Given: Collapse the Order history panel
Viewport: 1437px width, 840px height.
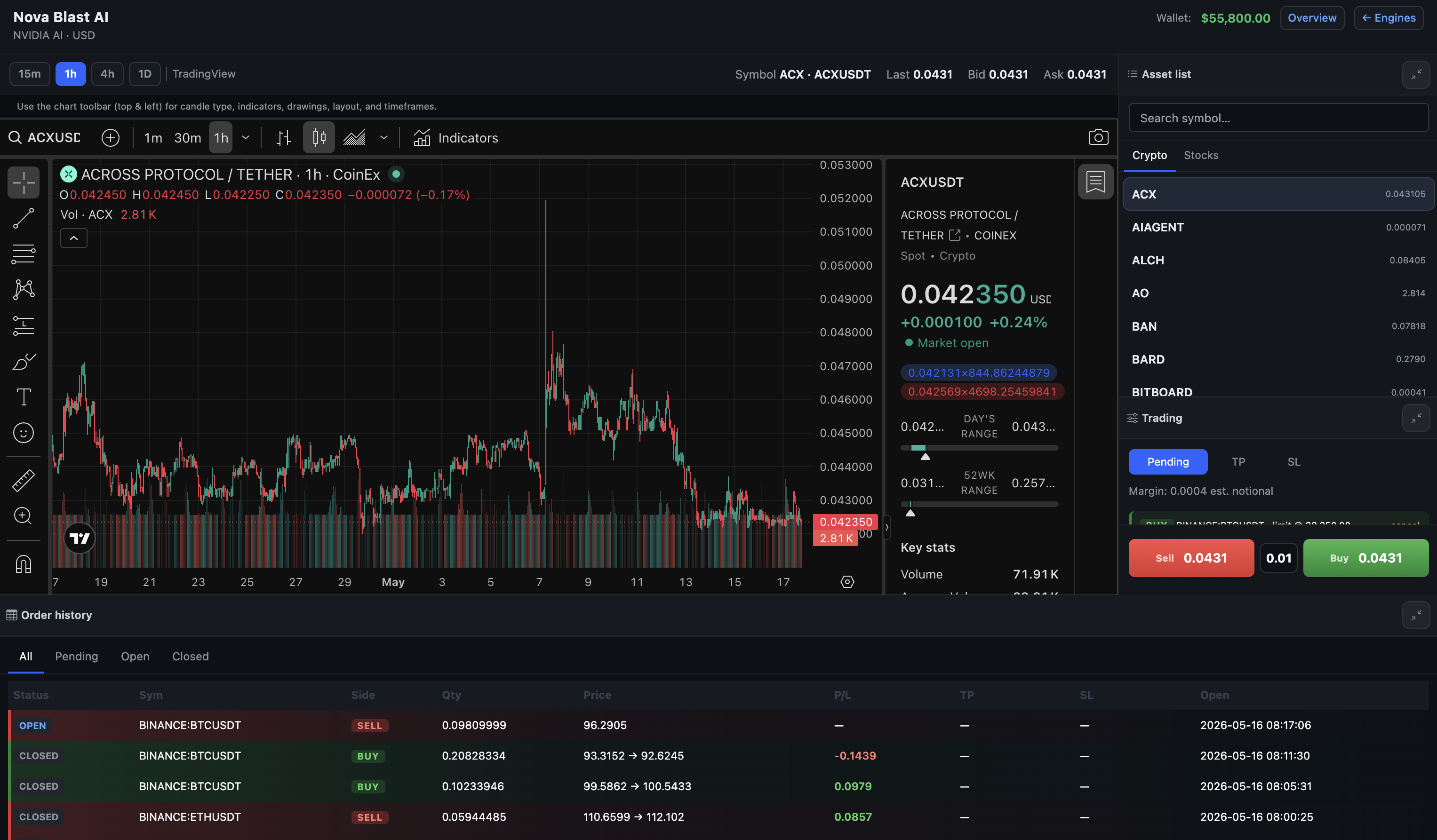Looking at the screenshot, I should 1415,616.
